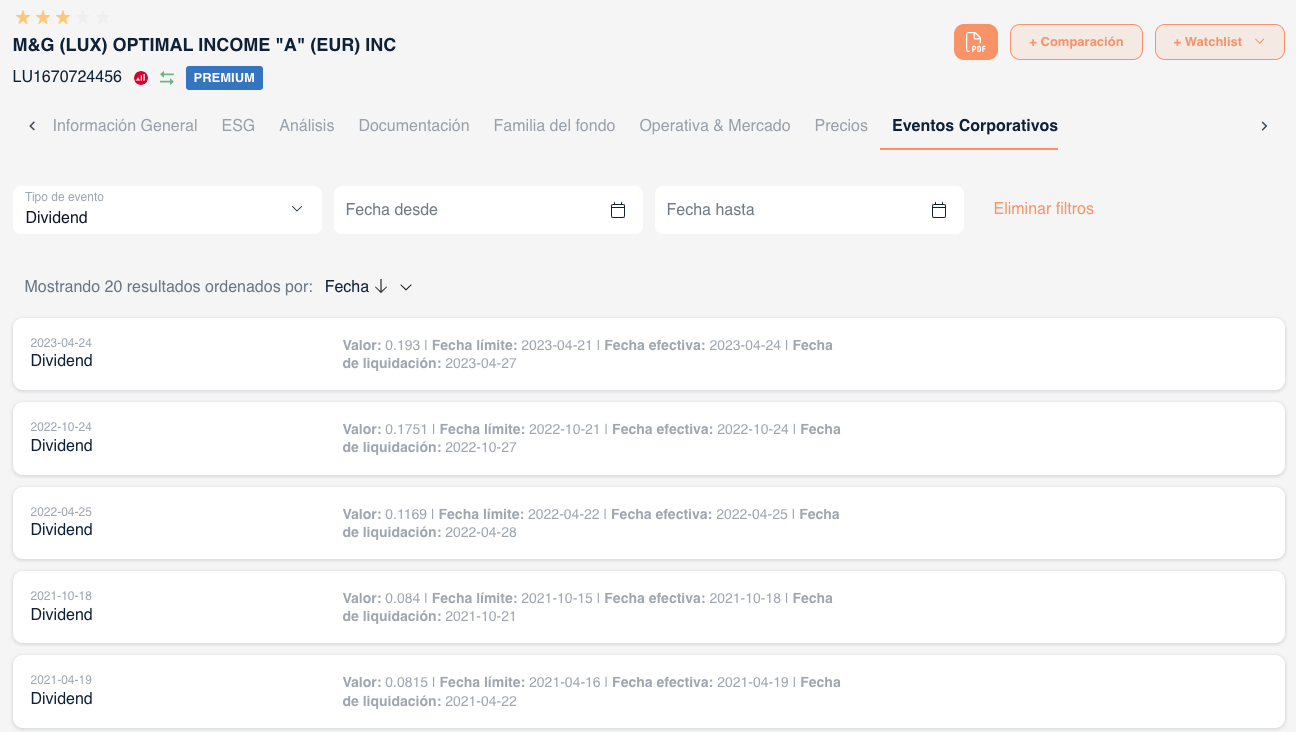
Task: Go to the Análisis tab
Action: click(307, 126)
